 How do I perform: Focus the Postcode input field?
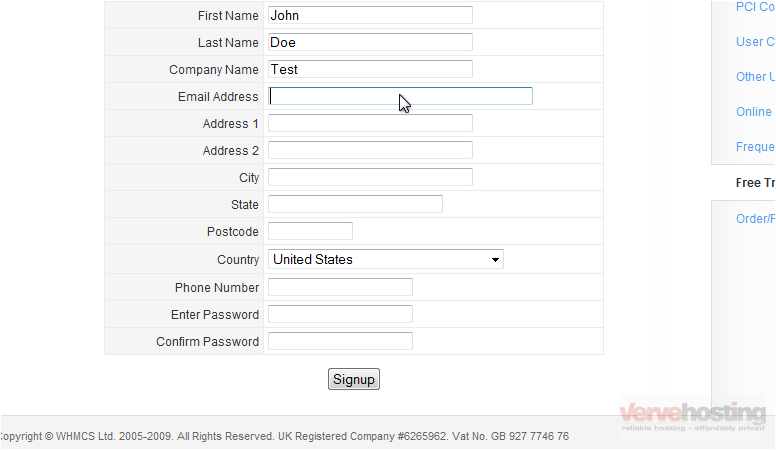[310, 231]
